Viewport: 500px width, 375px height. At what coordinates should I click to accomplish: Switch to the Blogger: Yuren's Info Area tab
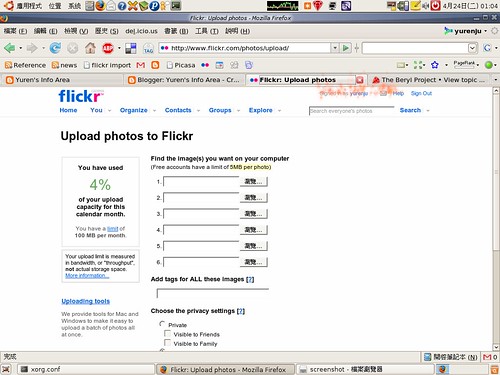click(184, 80)
